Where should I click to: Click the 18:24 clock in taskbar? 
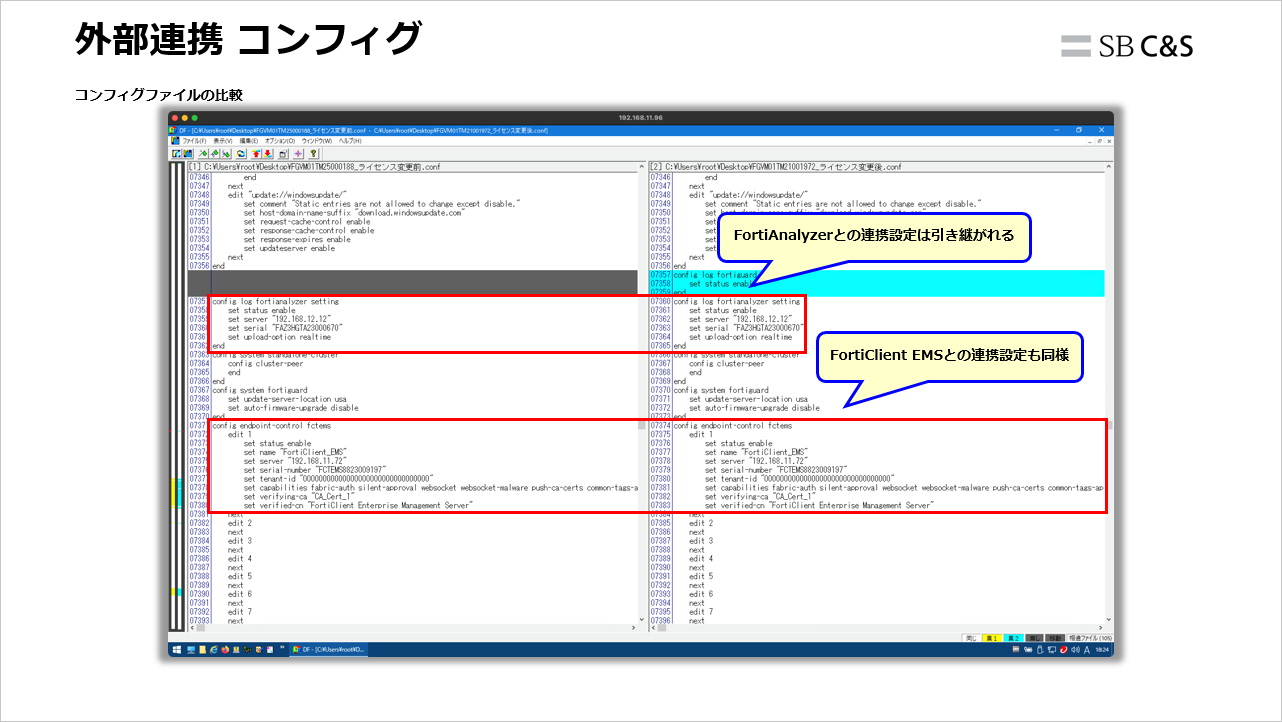pos(1101,650)
